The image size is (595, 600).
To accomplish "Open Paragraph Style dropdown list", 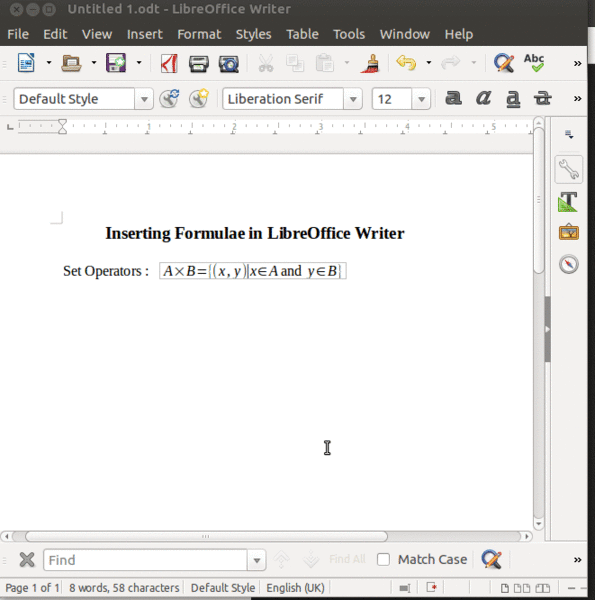I will click(x=144, y=99).
